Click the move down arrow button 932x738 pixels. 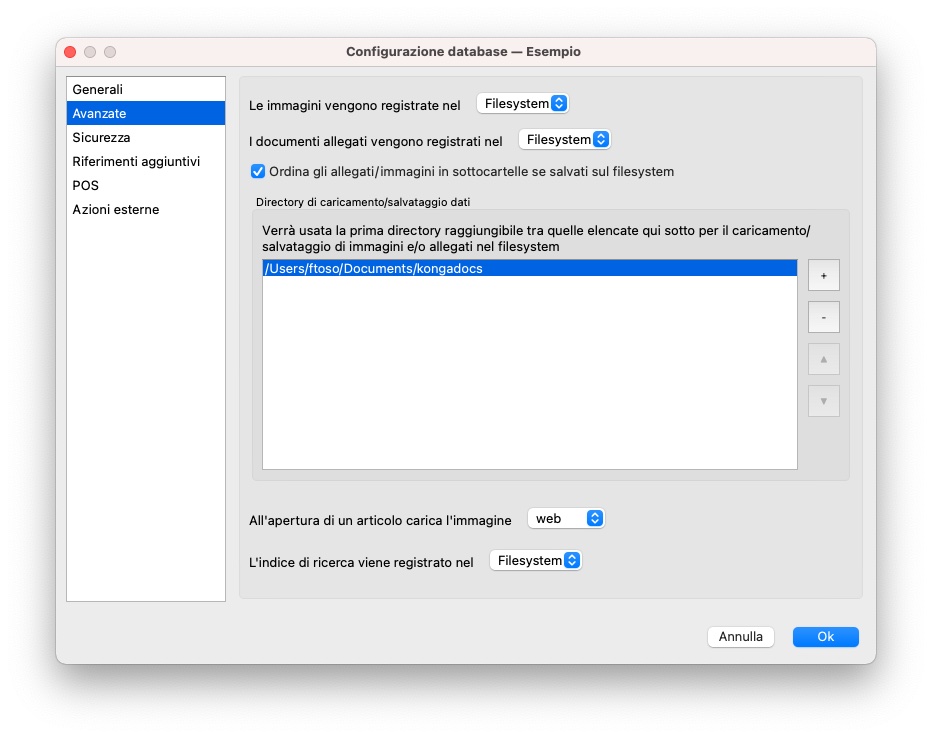[x=823, y=401]
